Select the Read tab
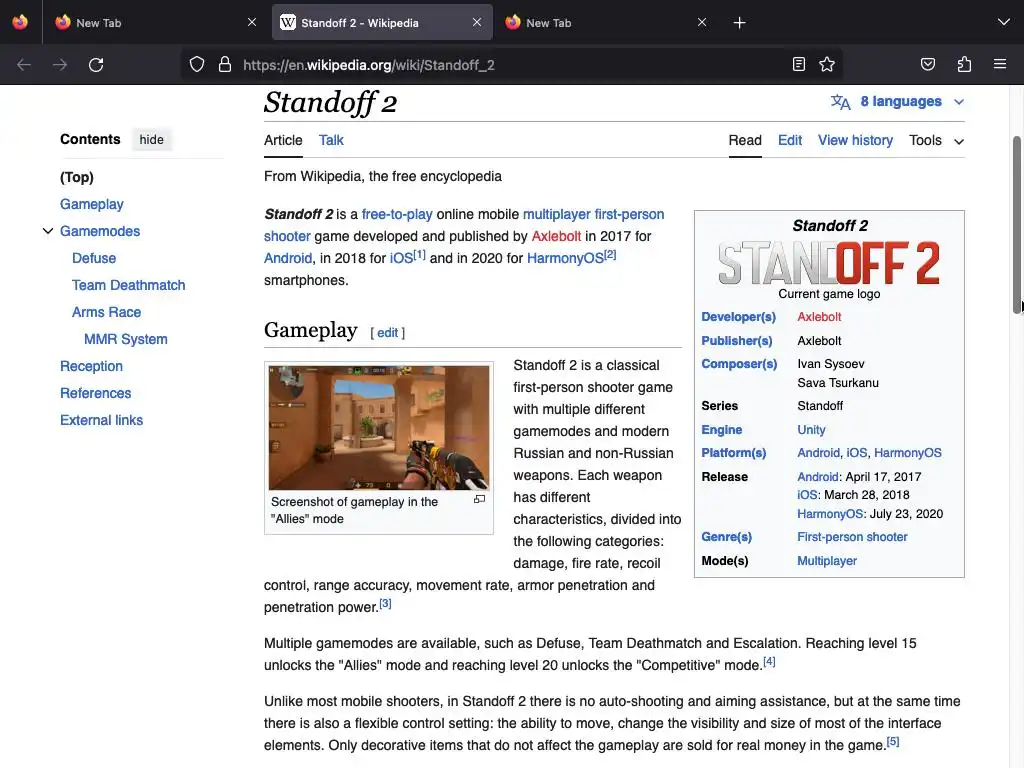 (745, 140)
